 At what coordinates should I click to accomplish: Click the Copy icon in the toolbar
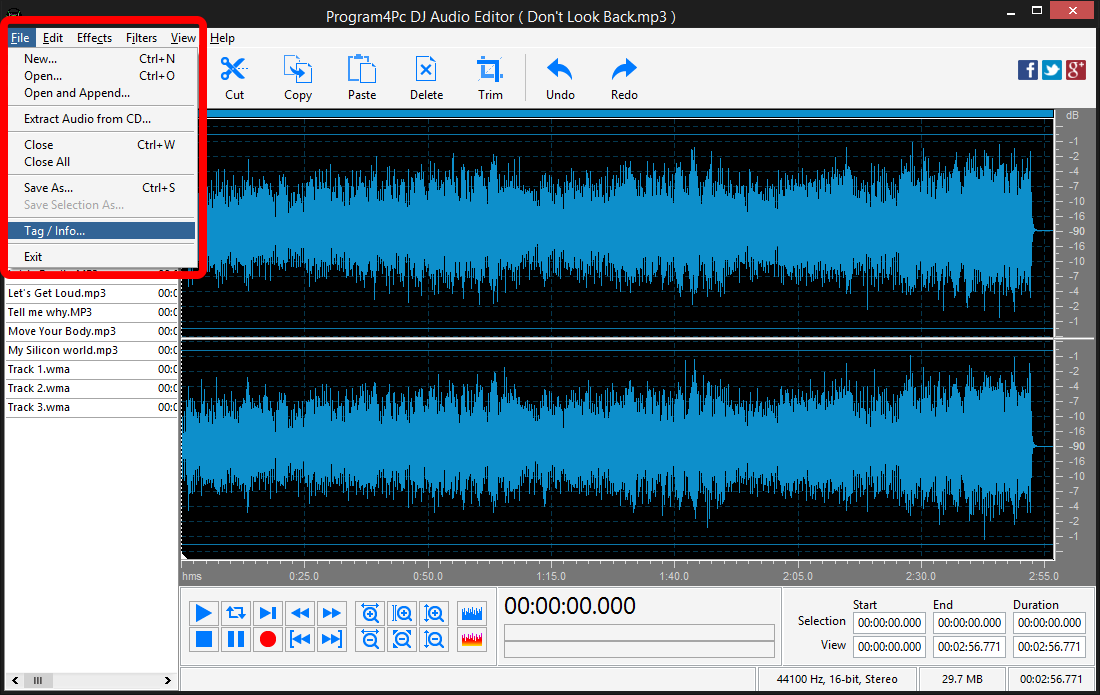297,77
